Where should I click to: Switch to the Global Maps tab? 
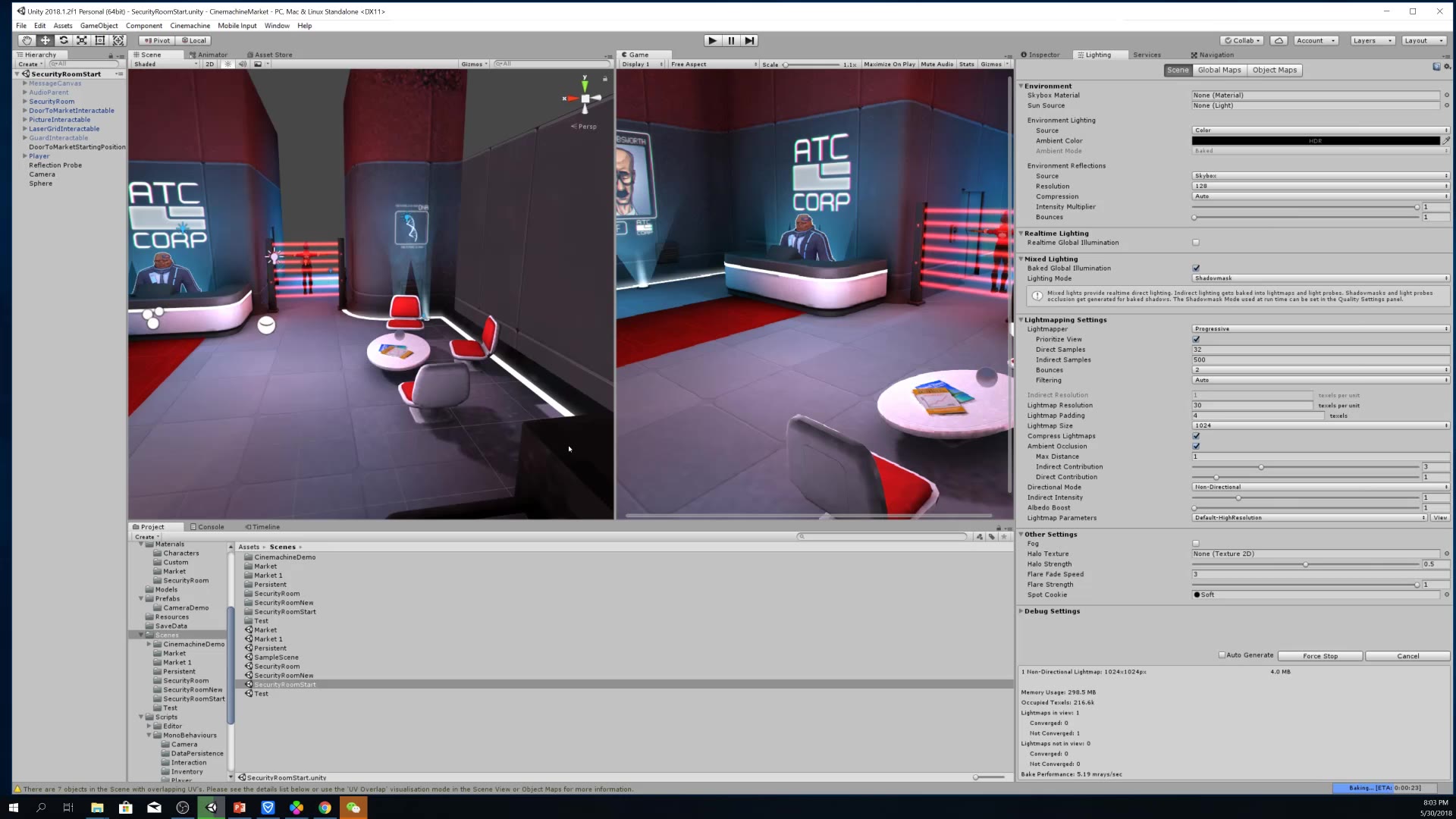[x=1219, y=70]
